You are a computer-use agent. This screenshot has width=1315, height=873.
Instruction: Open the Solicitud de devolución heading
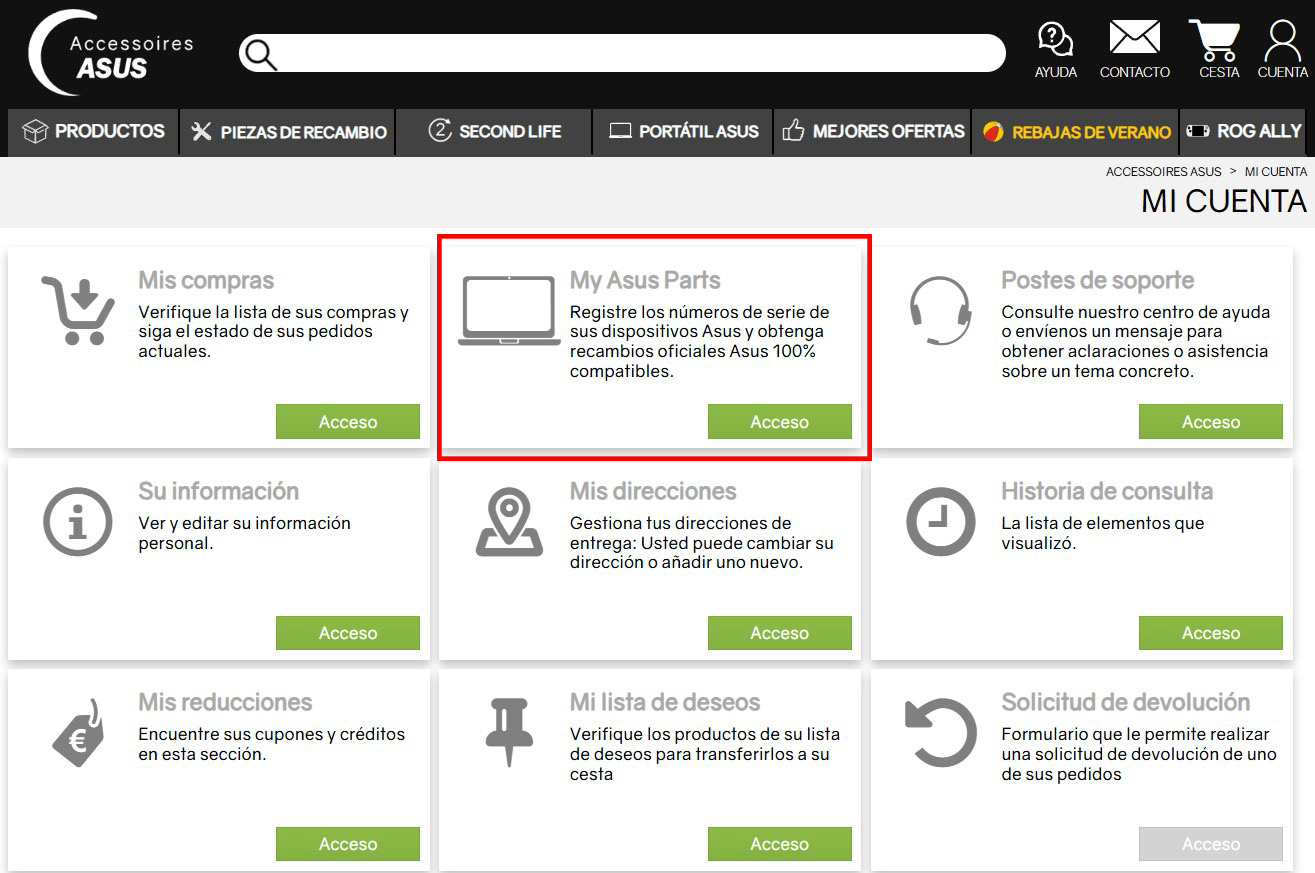[x=1126, y=703]
